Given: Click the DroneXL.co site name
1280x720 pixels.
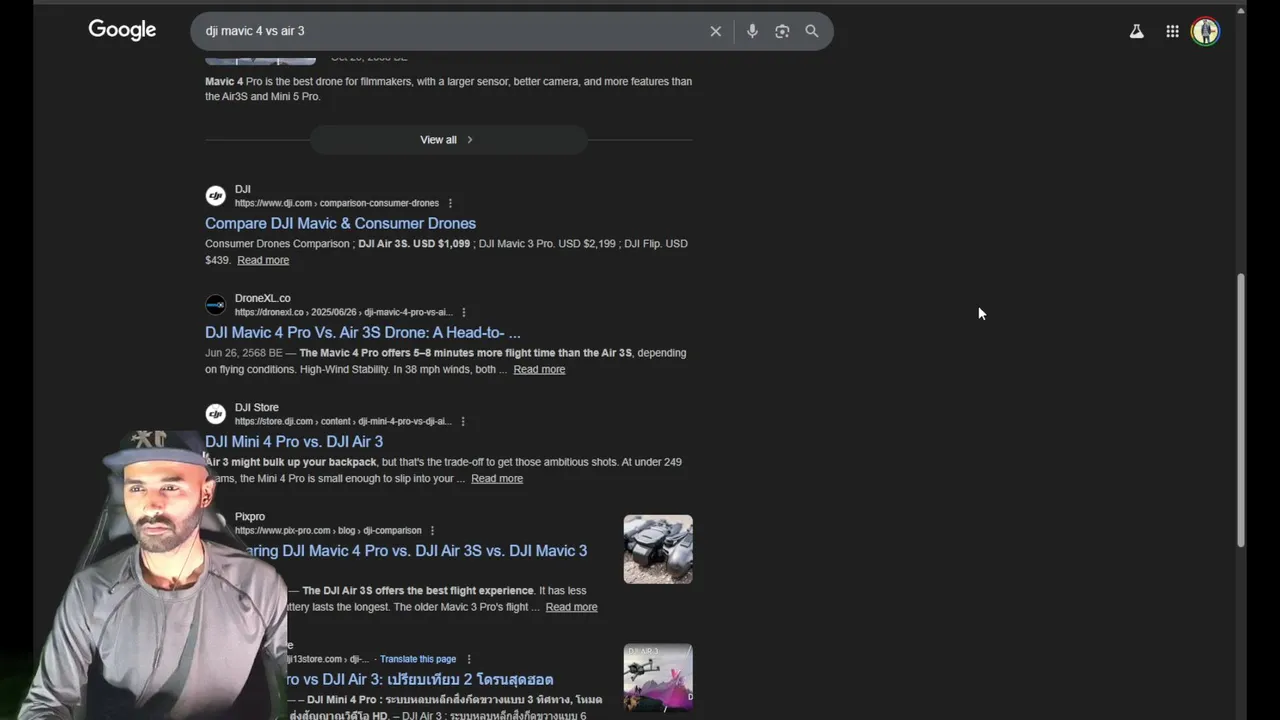Looking at the screenshot, I should click(262, 298).
